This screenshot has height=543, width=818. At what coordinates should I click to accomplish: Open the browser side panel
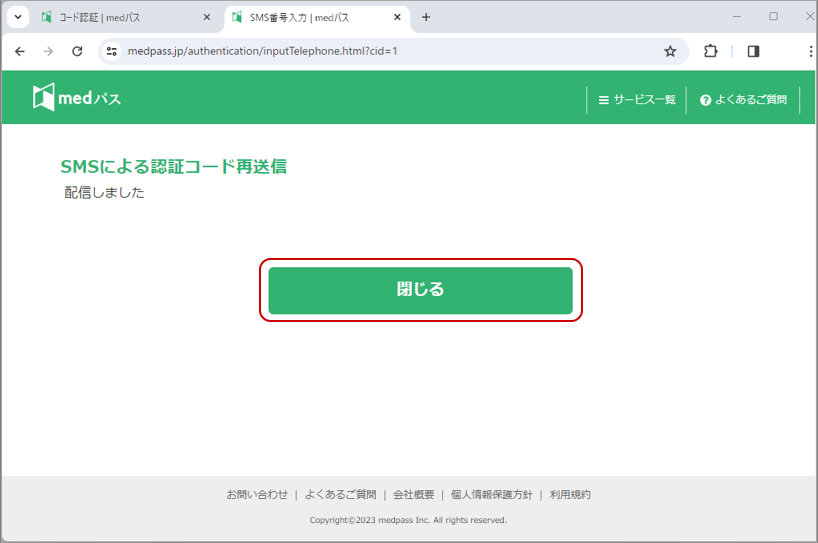(x=753, y=51)
